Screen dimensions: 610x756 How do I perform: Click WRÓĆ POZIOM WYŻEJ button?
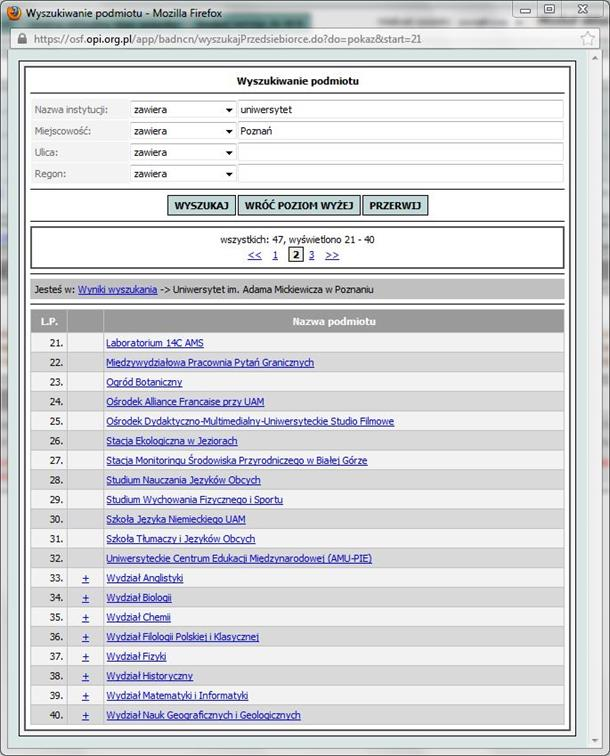(x=299, y=205)
